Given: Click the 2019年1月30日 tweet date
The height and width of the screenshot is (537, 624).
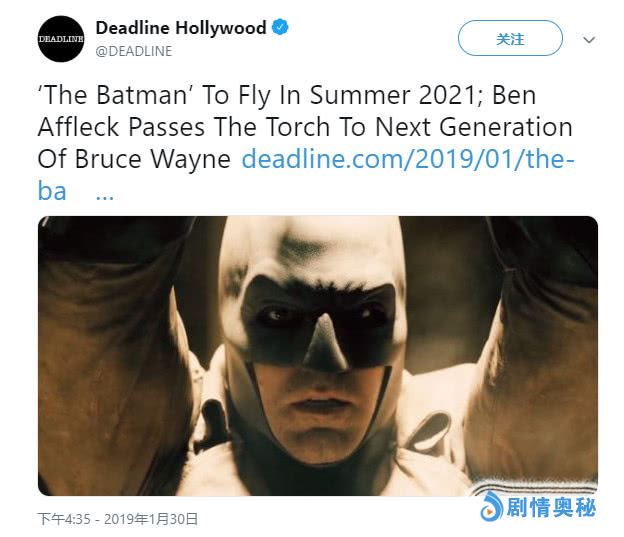Looking at the screenshot, I should (x=150, y=519).
